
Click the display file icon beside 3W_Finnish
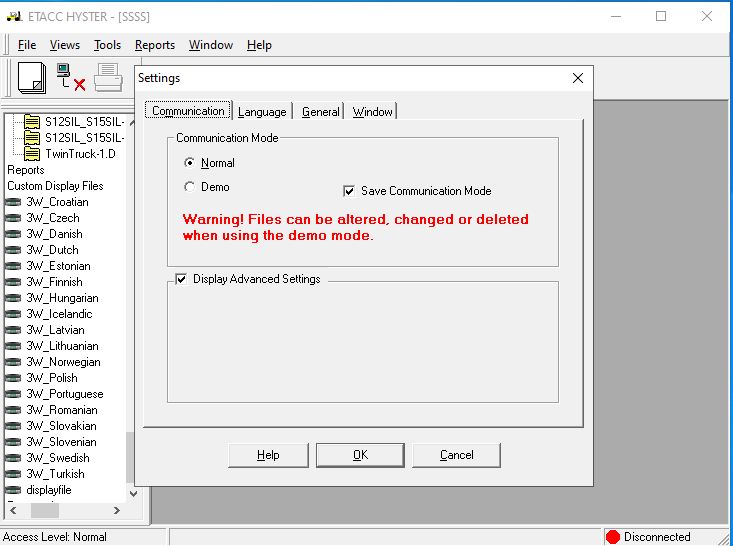point(13,282)
